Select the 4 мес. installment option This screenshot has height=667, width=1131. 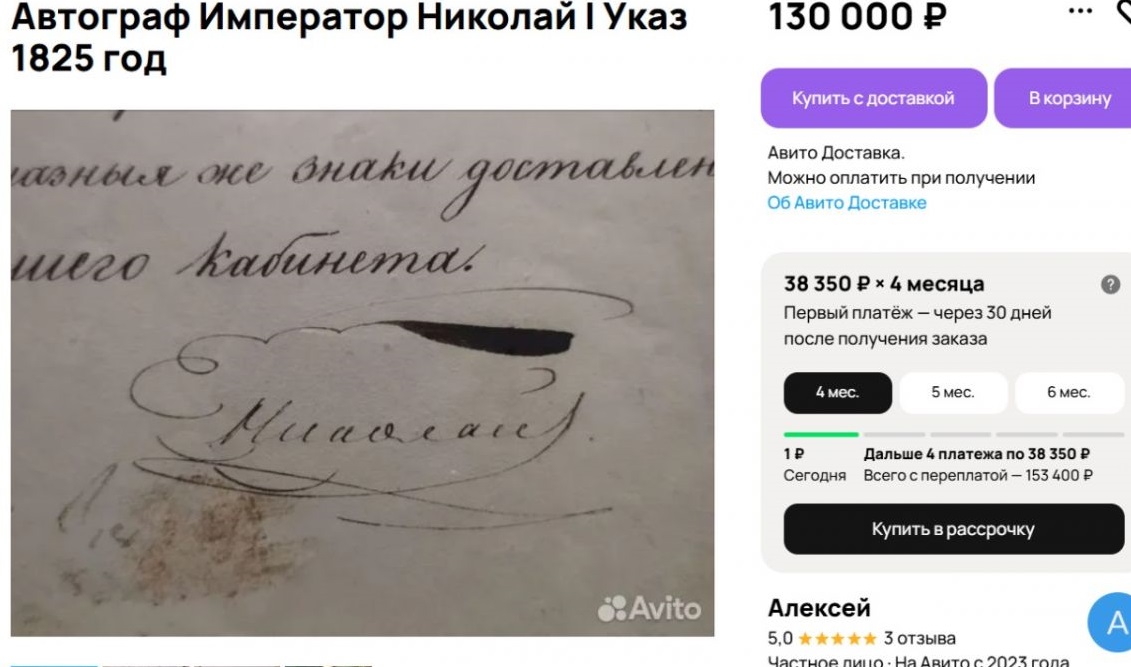coord(837,392)
